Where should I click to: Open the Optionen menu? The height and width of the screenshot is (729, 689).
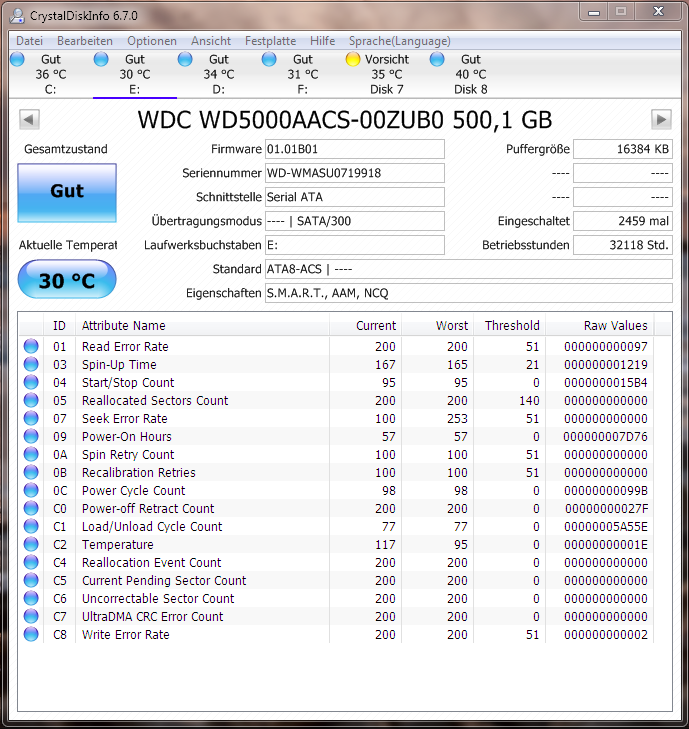click(x=152, y=41)
